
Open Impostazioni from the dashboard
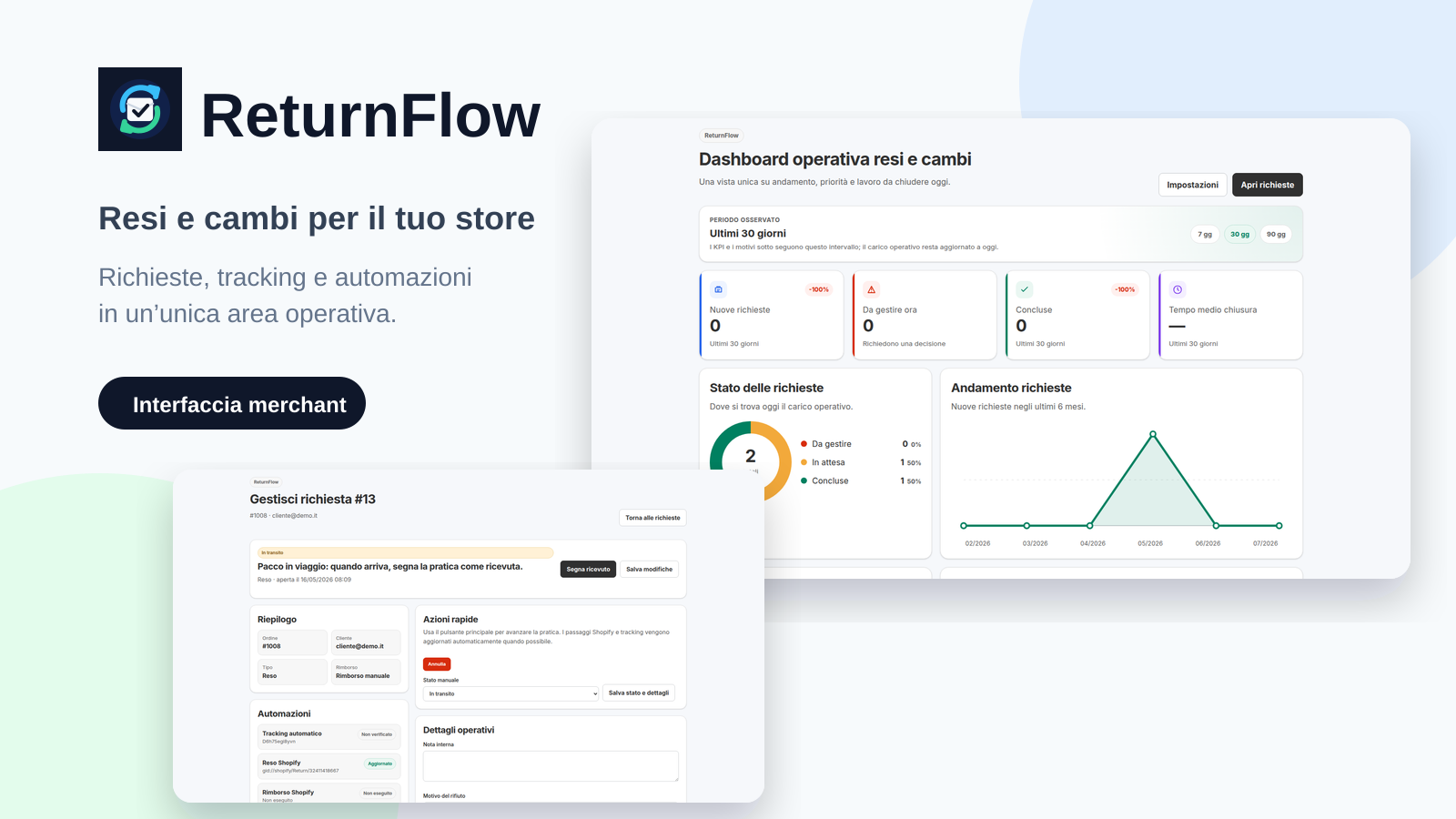click(1193, 185)
